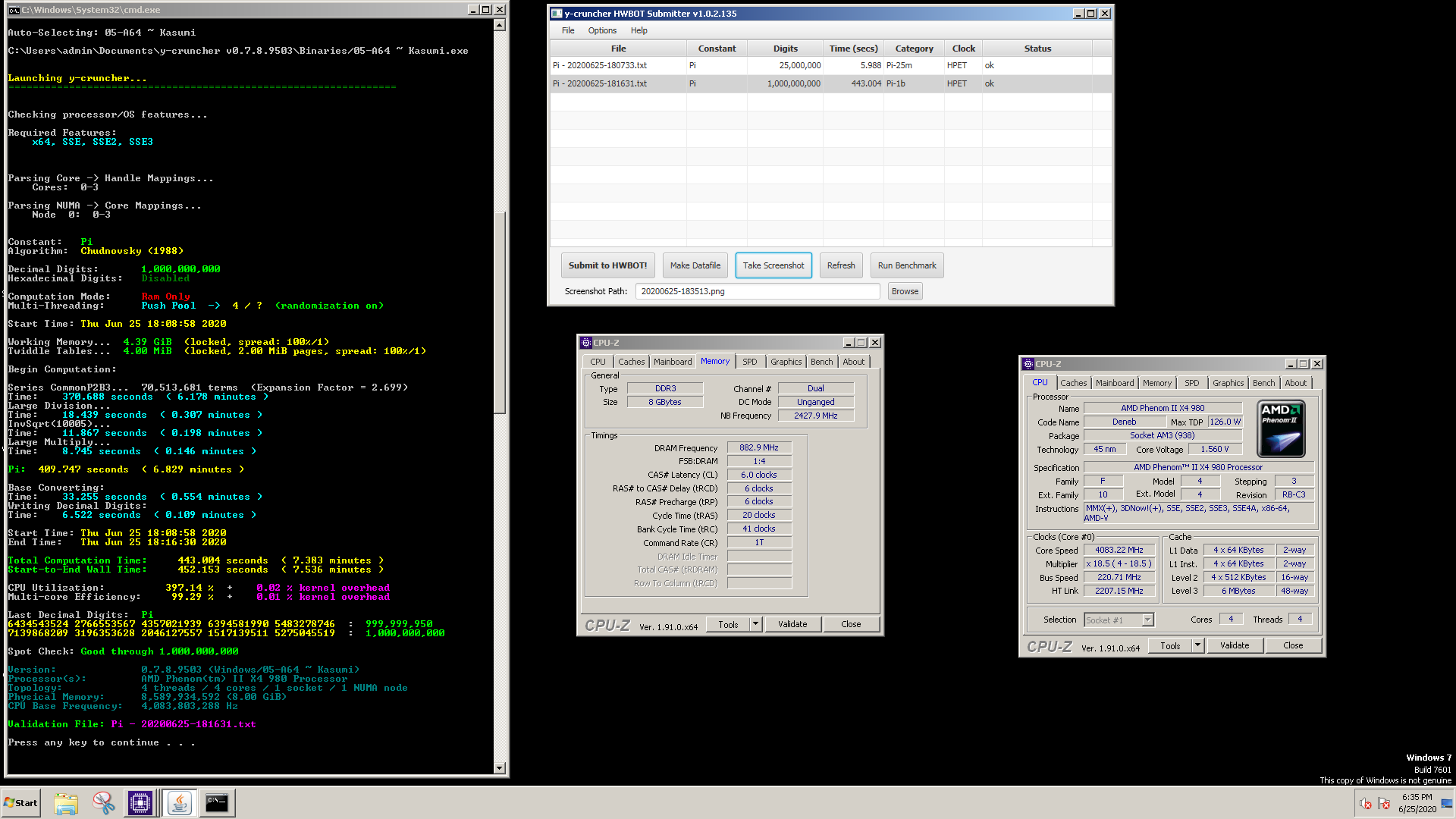
Task: Click the CPU window's CPU-Z title icon
Action: tap(1028, 364)
